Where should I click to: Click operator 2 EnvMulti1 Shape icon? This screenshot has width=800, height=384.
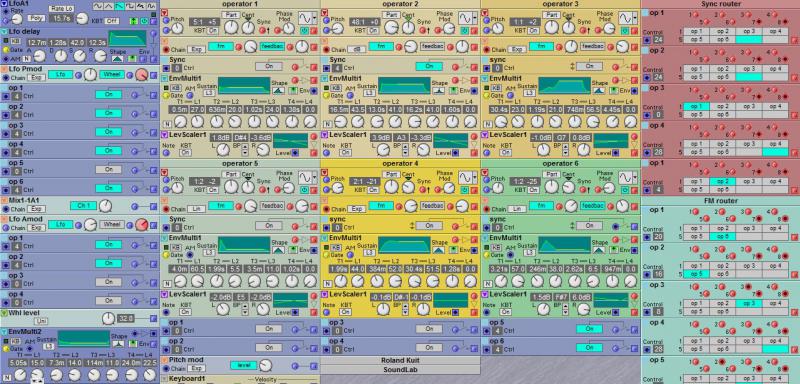439,90
